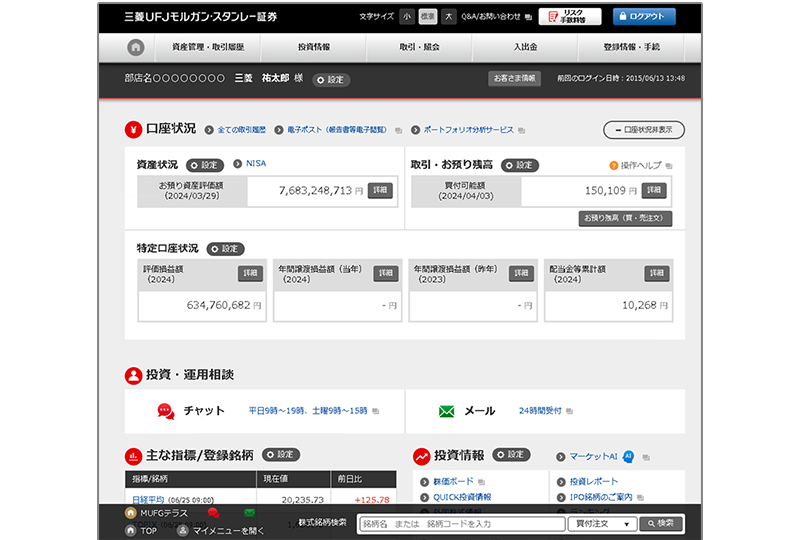Click the 操作ヘルプ question mark icon
Viewport: 800px width, 540px height.
[614, 165]
